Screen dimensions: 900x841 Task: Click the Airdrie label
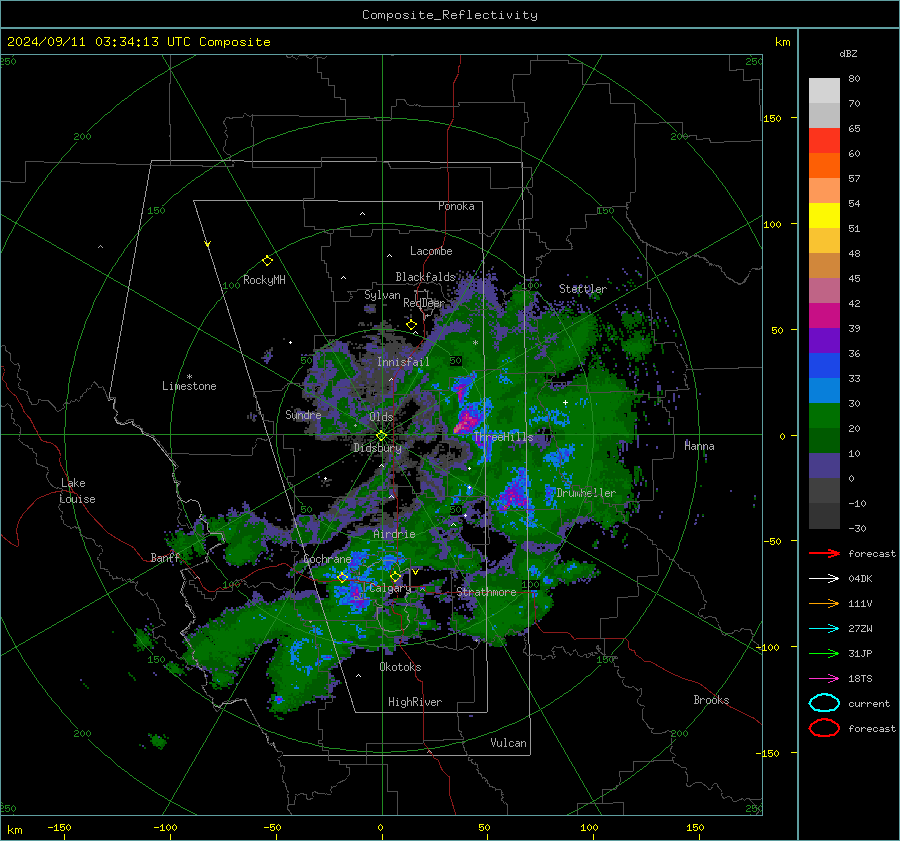(394, 534)
